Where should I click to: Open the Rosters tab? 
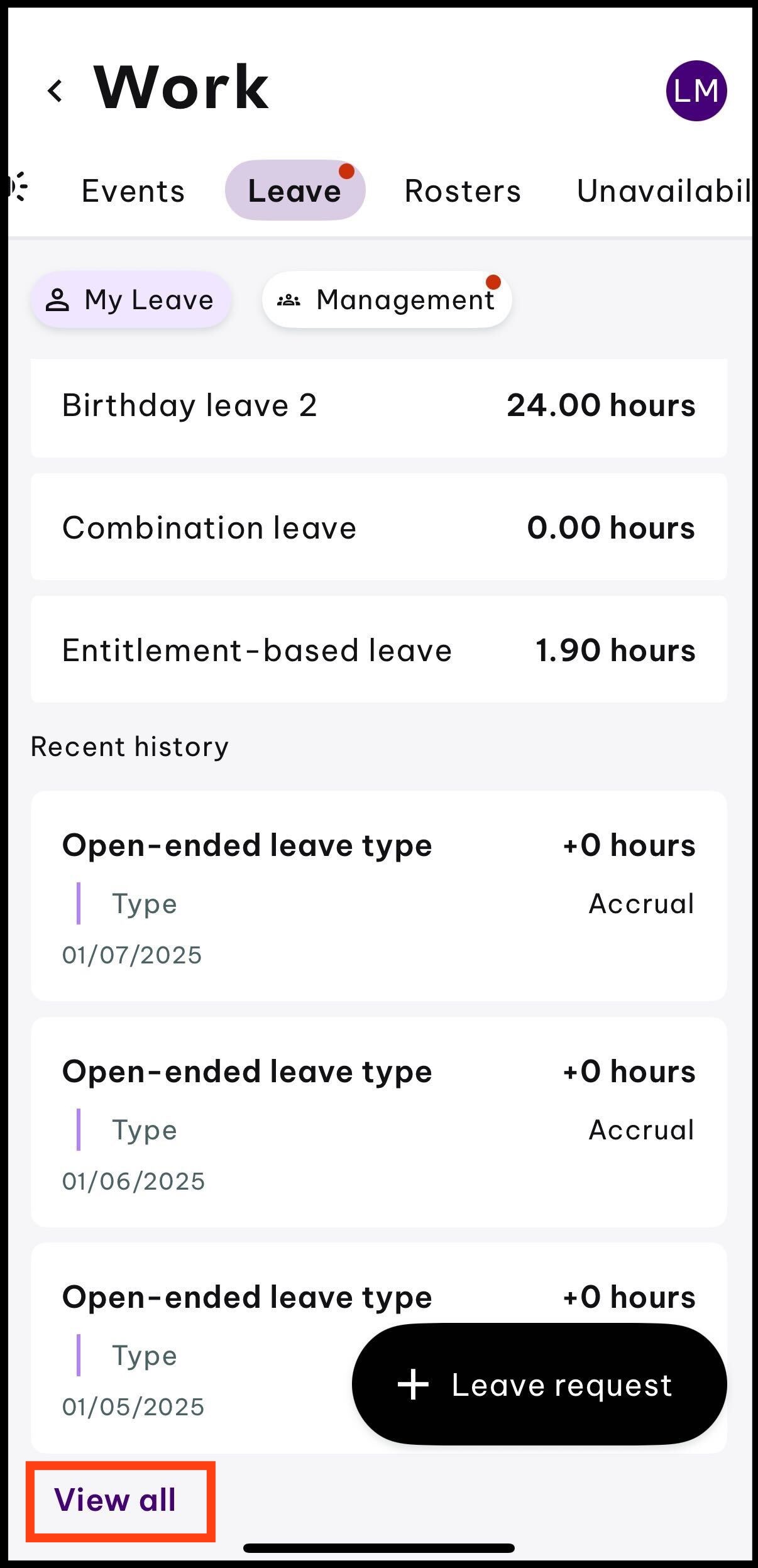[463, 190]
